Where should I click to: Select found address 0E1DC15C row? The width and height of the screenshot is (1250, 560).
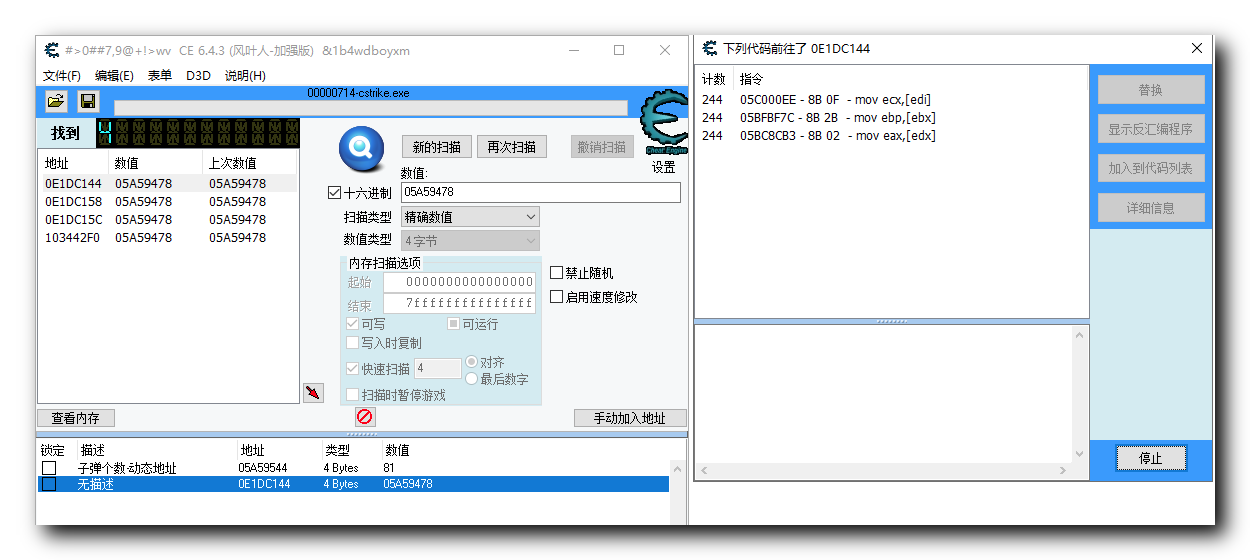tap(167, 220)
